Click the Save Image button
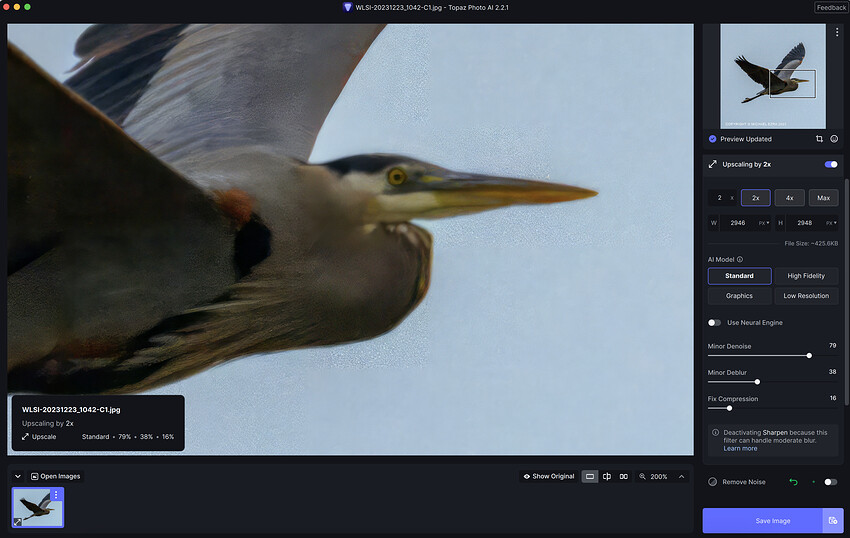850x538 pixels. point(760,520)
